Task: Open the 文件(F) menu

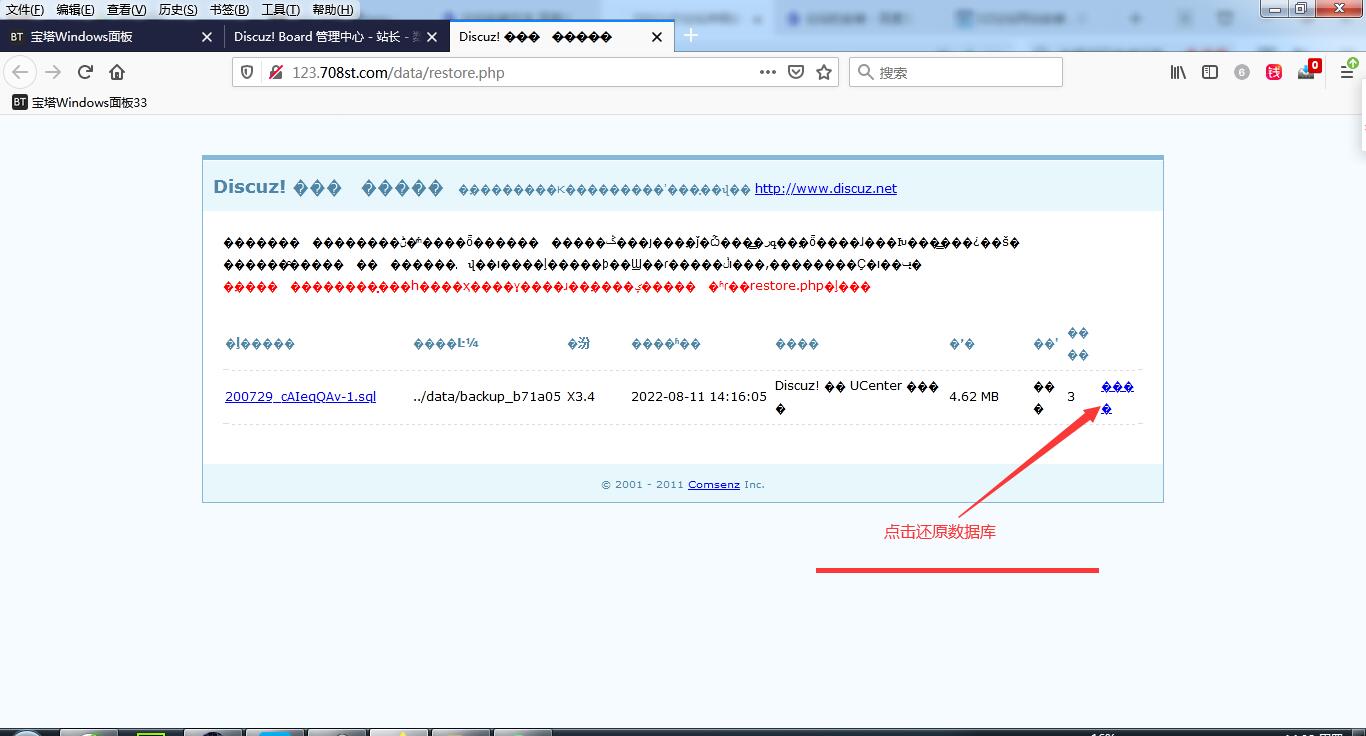Action: click(x=25, y=10)
